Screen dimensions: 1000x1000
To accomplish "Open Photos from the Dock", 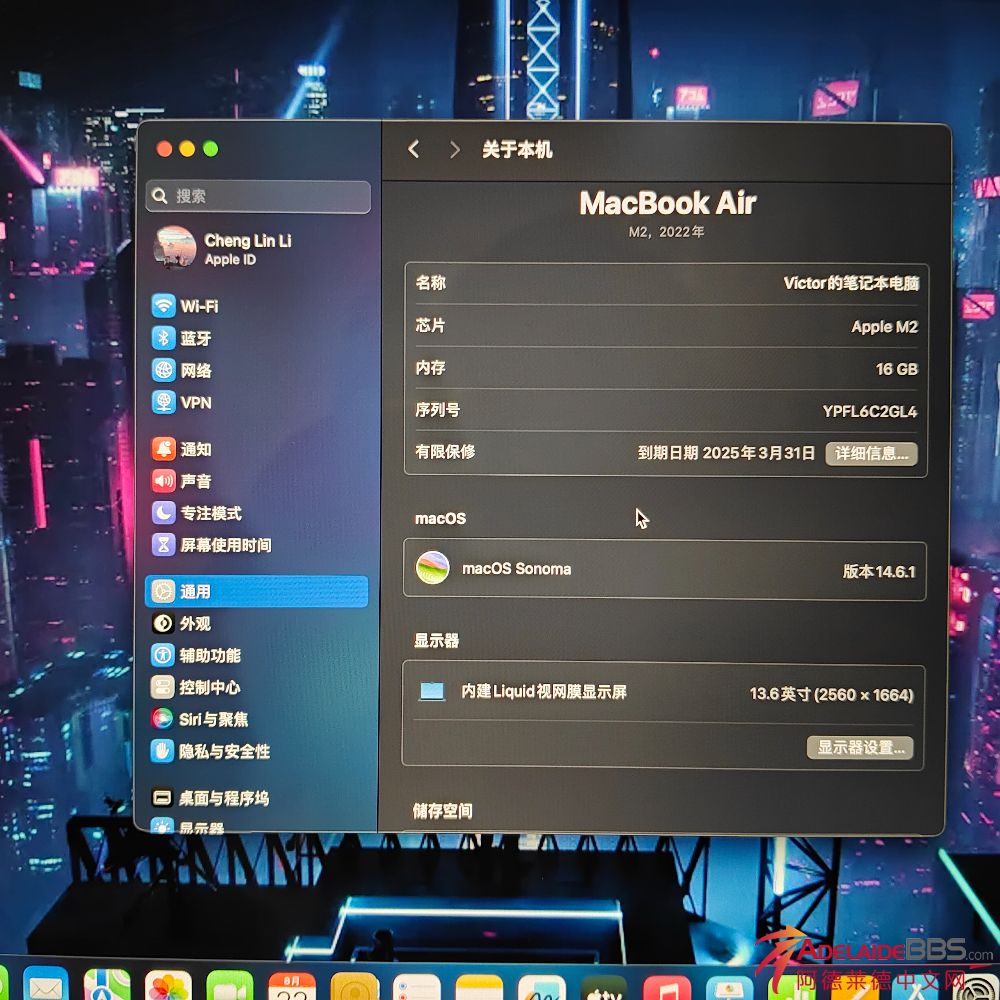I will [x=168, y=986].
